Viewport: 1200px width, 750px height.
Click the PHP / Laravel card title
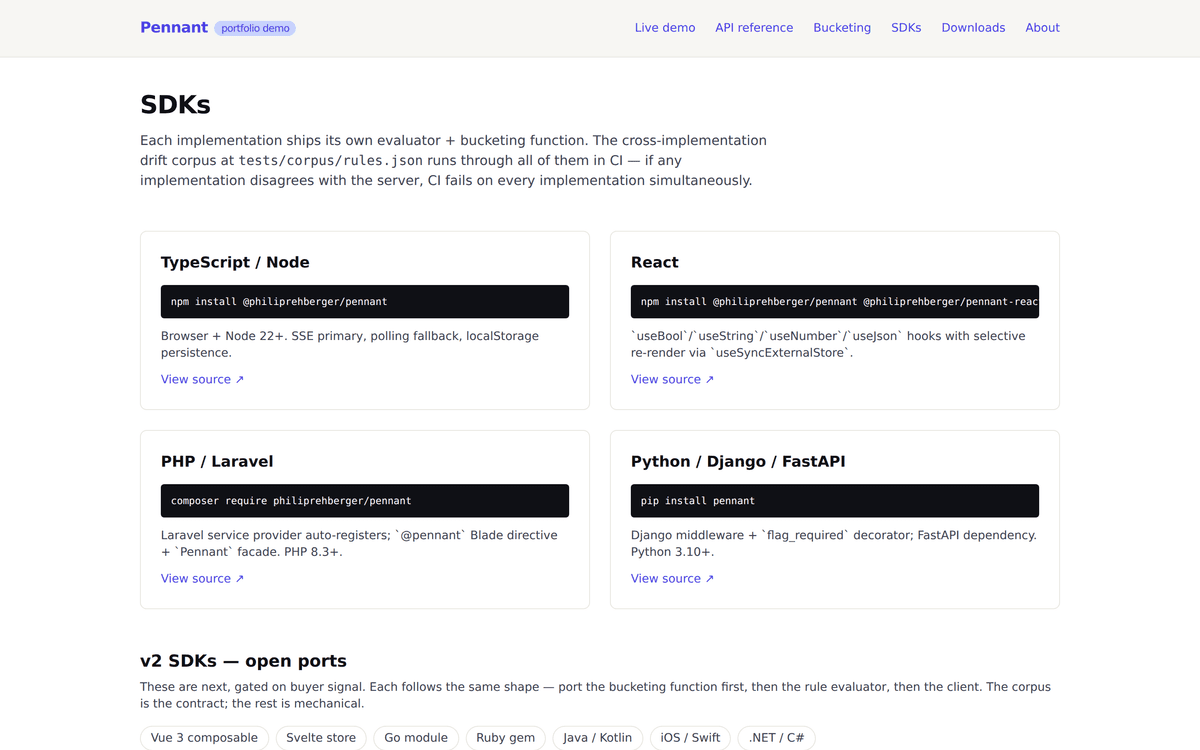[217, 461]
